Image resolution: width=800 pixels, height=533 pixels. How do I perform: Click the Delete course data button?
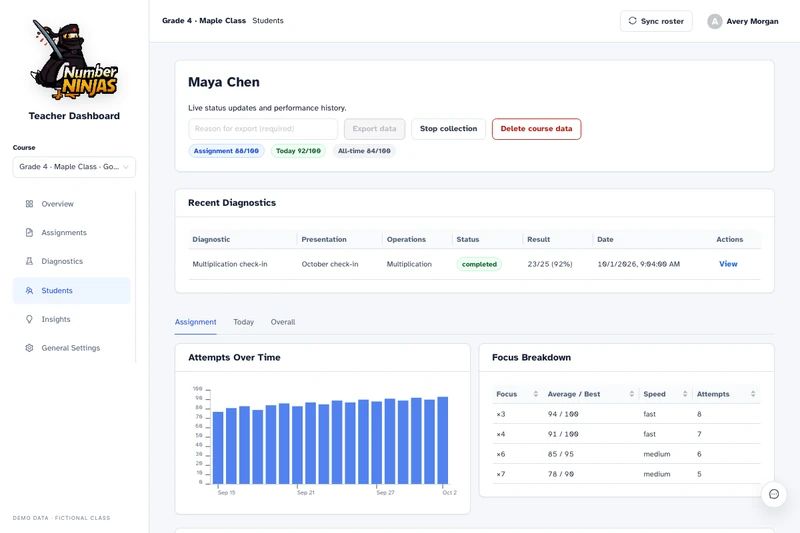pyautogui.click(x=536, y=129)
